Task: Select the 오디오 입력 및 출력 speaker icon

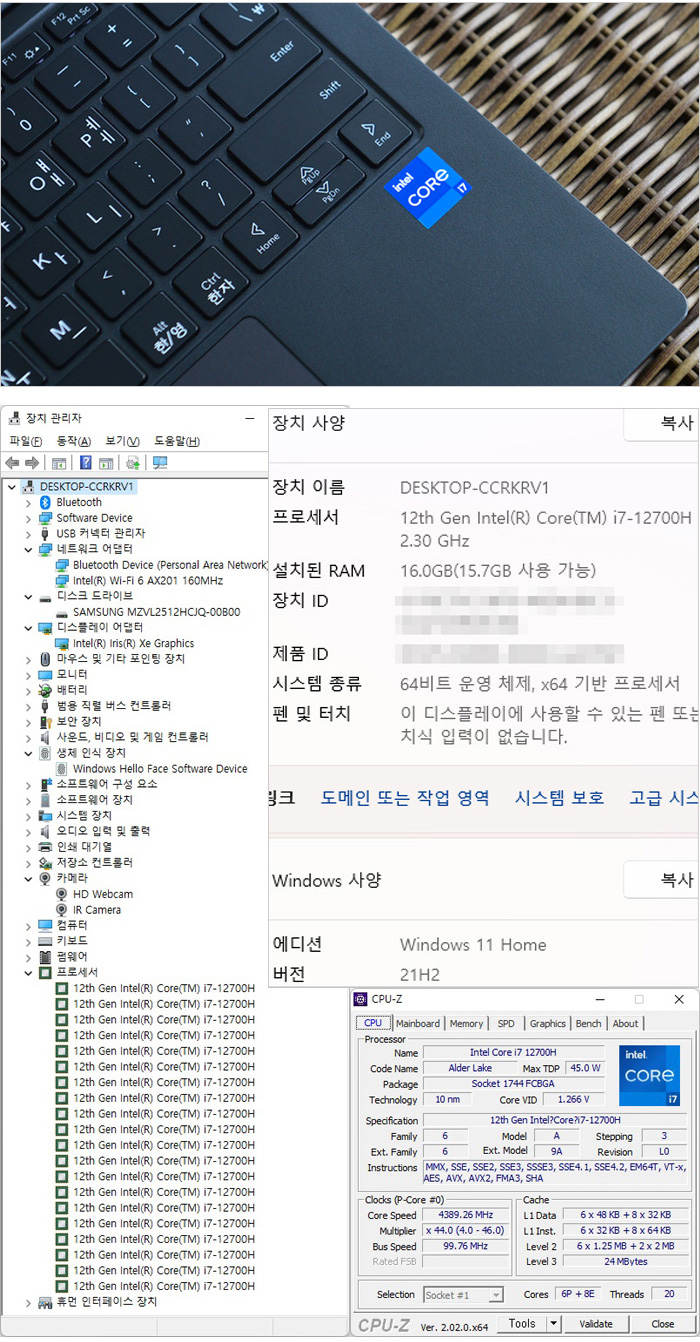Action: pos(45,831)
